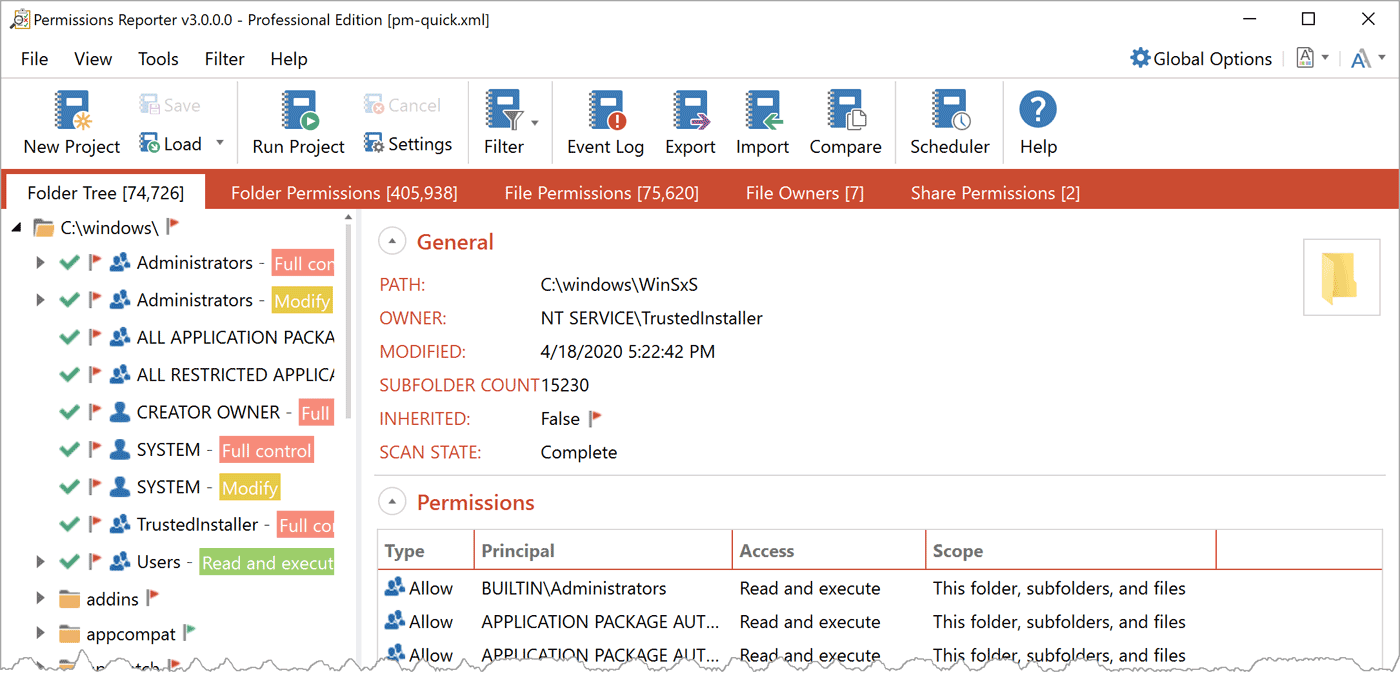Switch to the Folder Permissions tab
1400x688 pixels.
344,193
